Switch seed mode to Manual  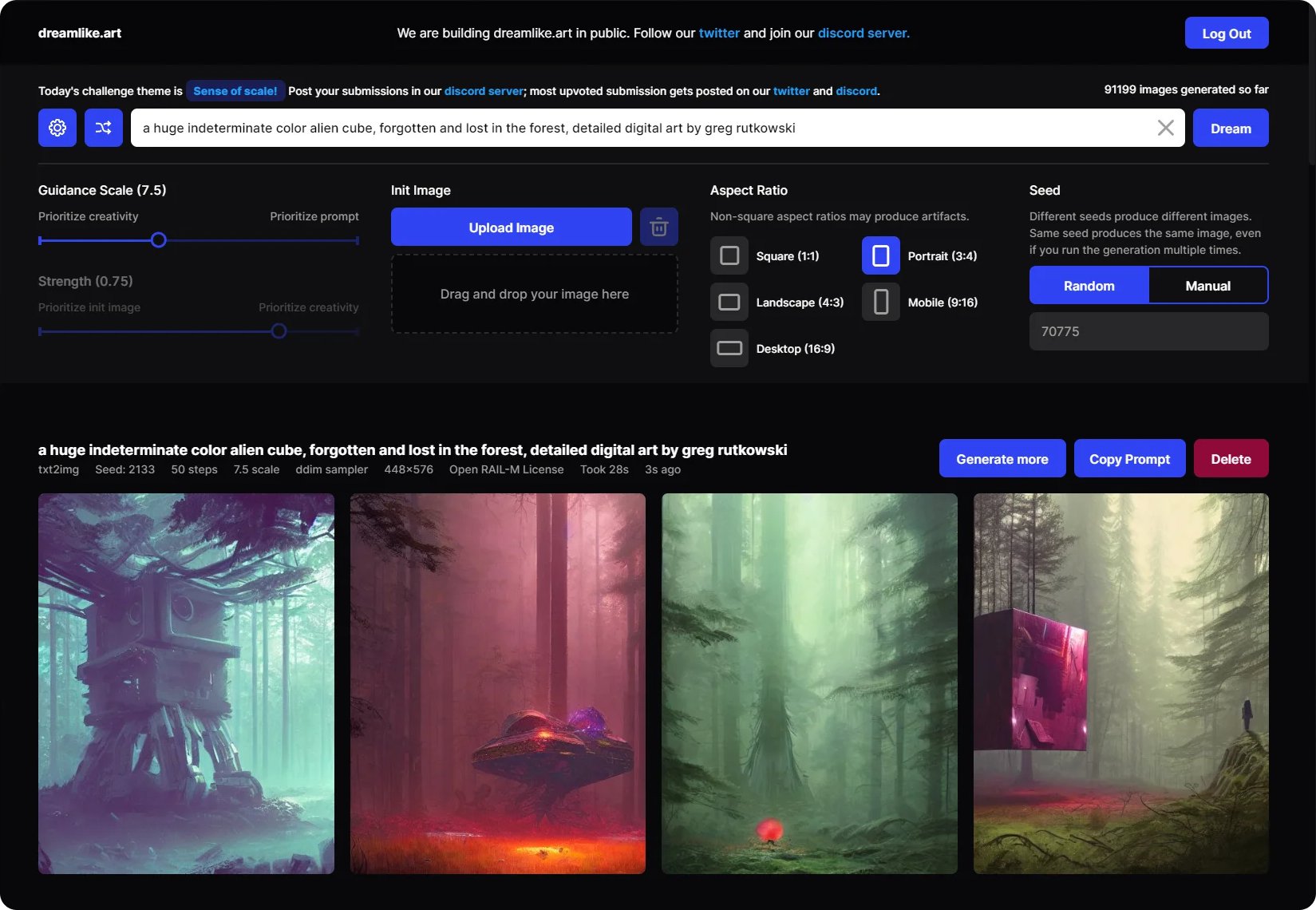tap(1207, 286)
